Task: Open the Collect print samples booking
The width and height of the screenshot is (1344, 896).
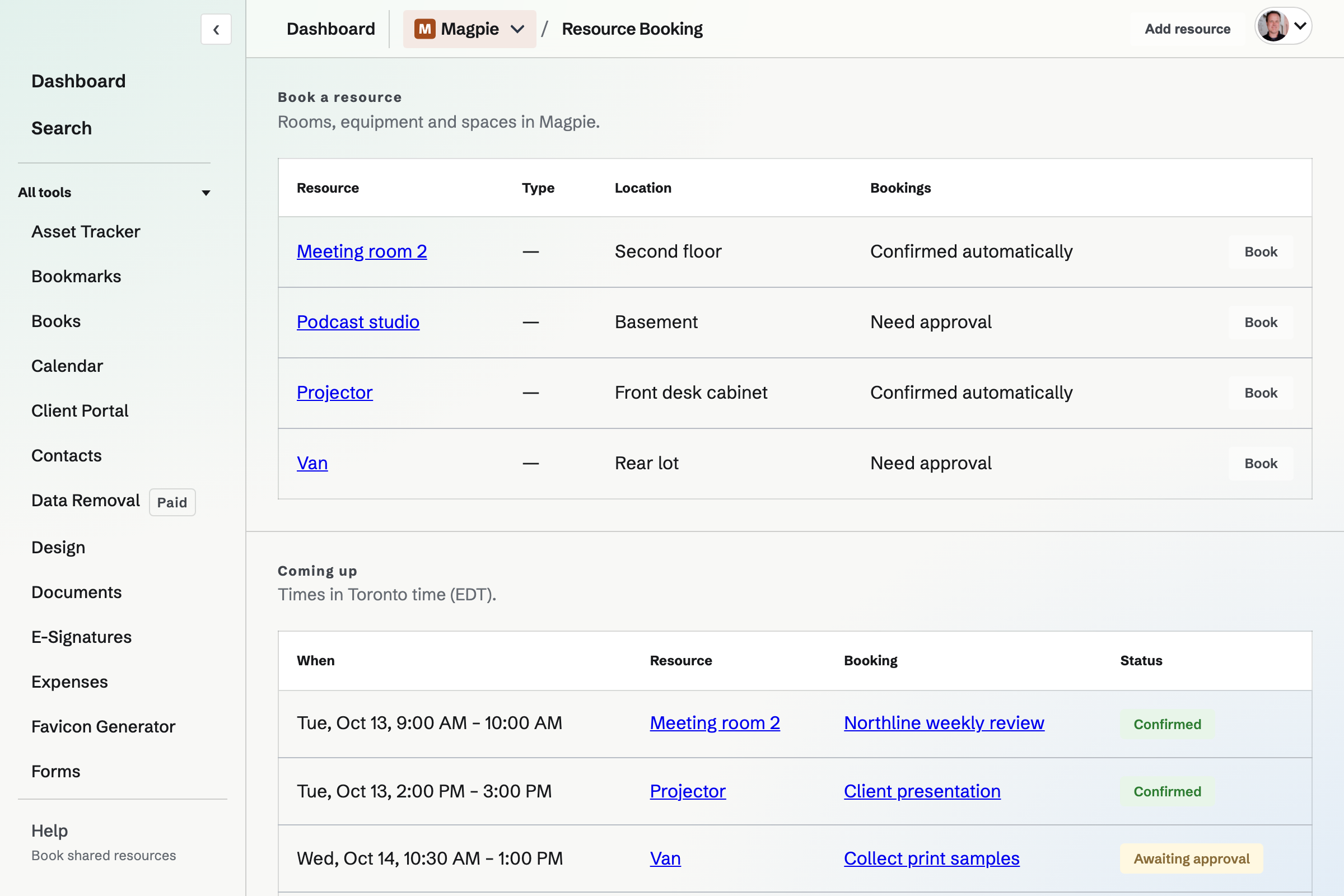Action: tap(931, 858)
